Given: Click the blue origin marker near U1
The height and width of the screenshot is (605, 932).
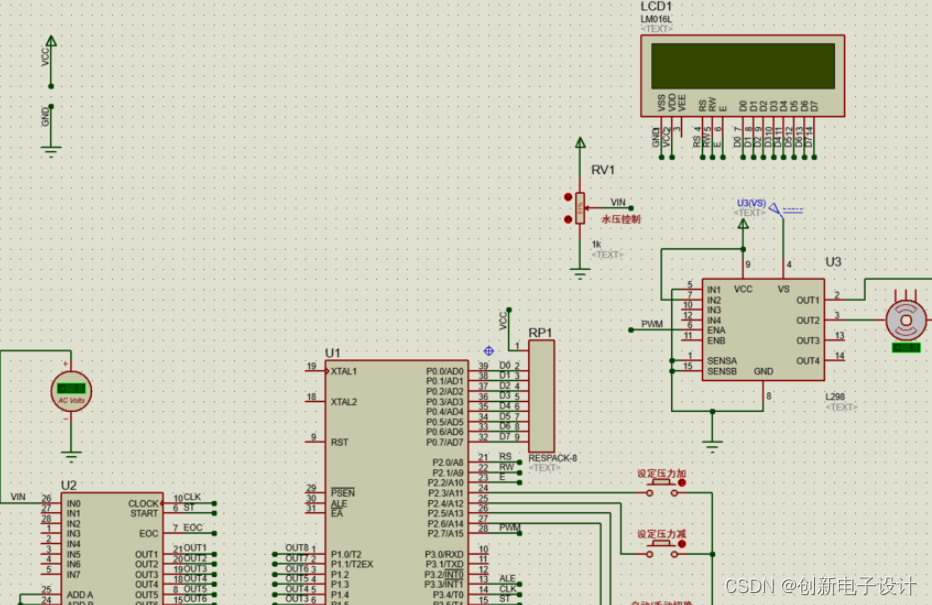Looking at the screenshot, I should pyautogui.click(x=489, y=351).
